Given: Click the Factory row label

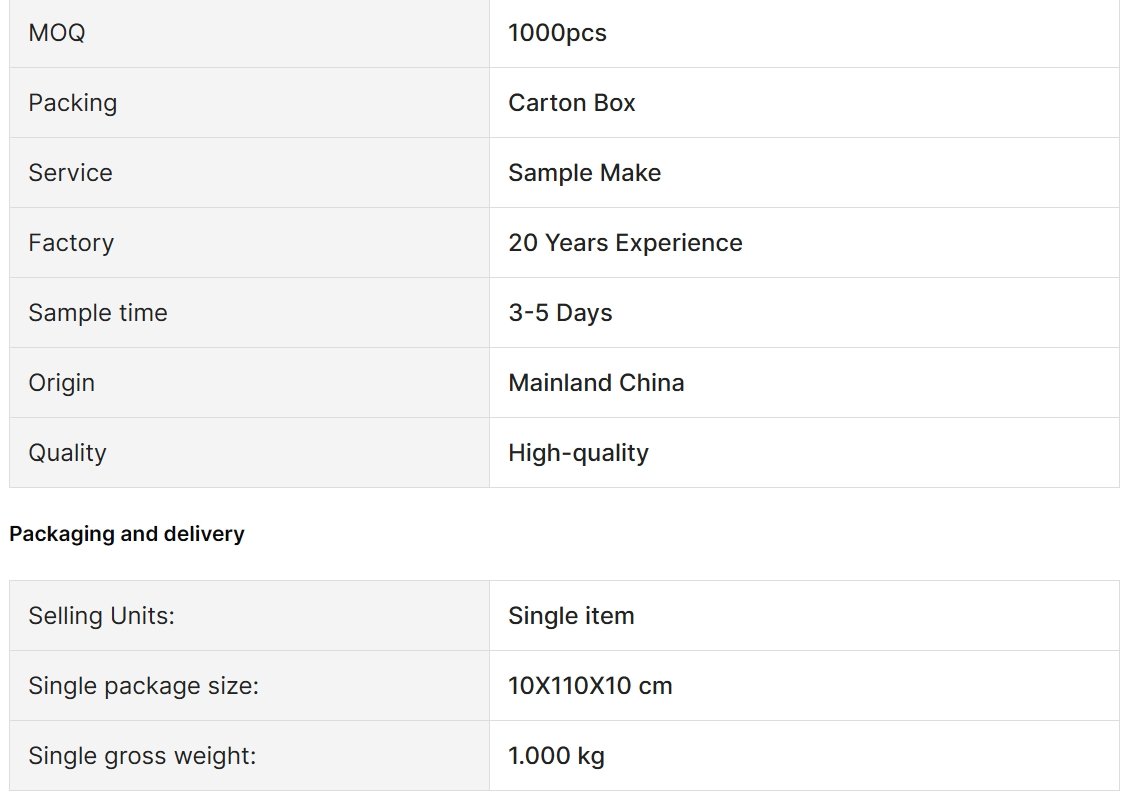Looking at the screenshot, I should pos(71,243).
